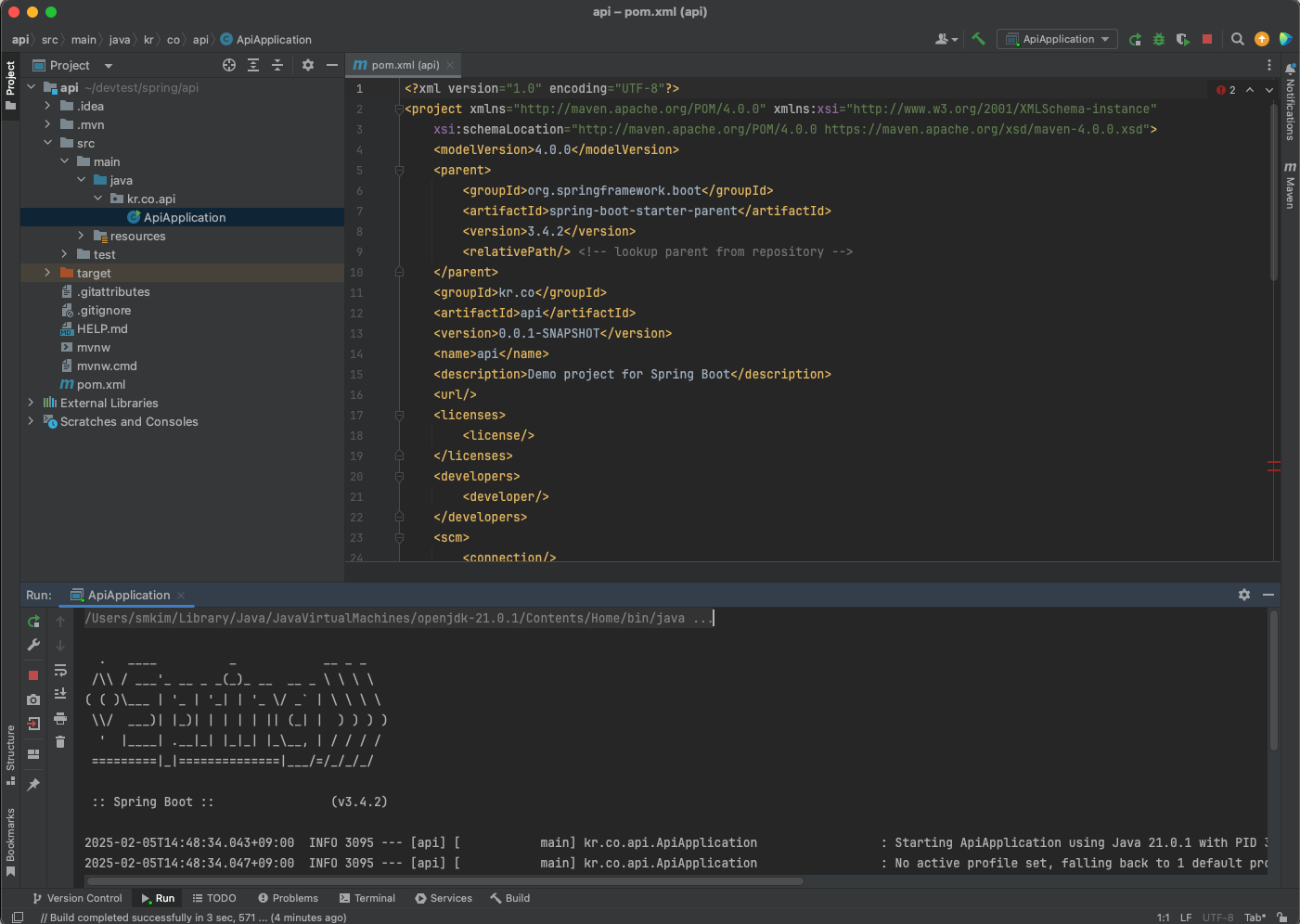1300x924 pixels.
Task: Toggle tool window bars icon bottom-left
Action: click(x=17, y=917)
